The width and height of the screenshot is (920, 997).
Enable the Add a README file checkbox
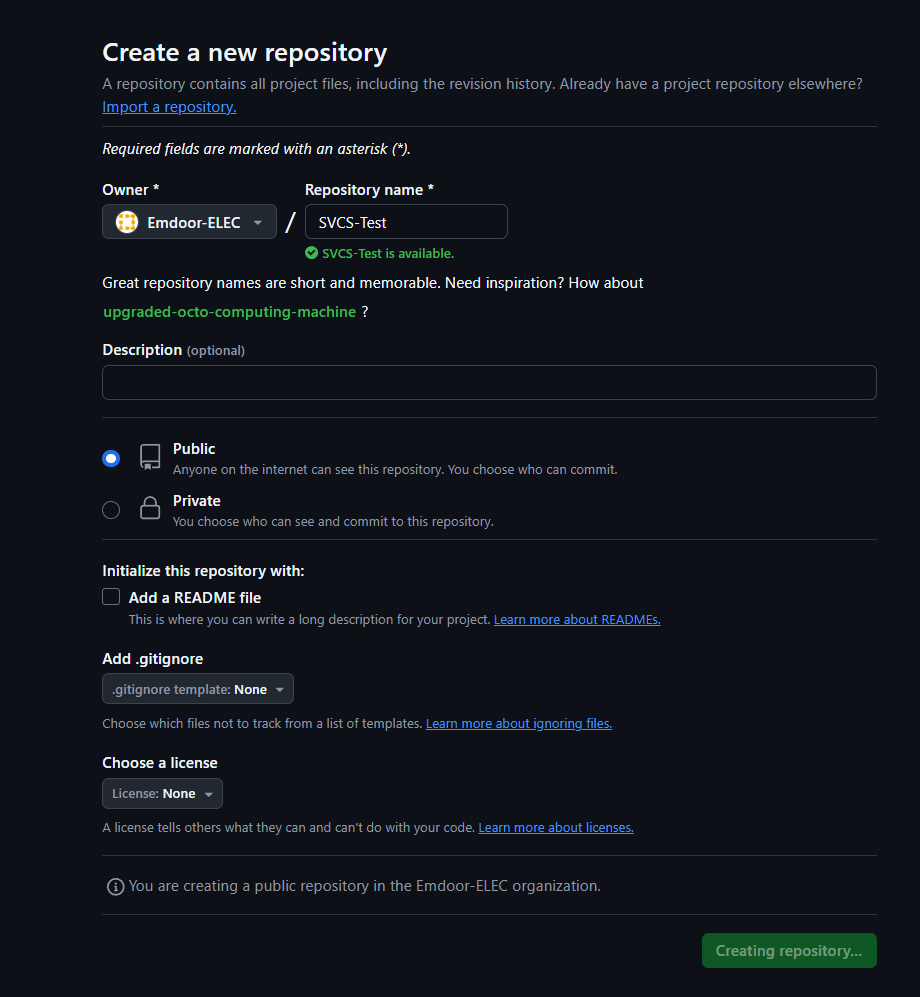111,597
